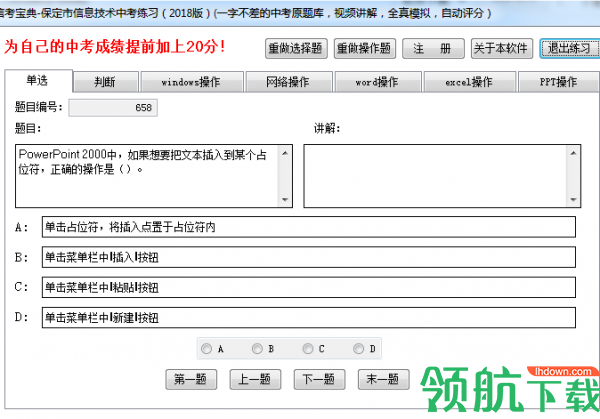The height and width of the screenshot is (419, 600).
Task: Jump to last question 末一题
Action: point(383,379)
